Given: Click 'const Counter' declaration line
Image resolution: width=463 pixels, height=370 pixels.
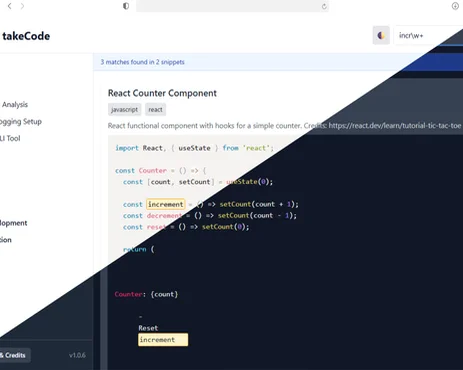Looking at the screenshot, I should (x=161, y=171).
